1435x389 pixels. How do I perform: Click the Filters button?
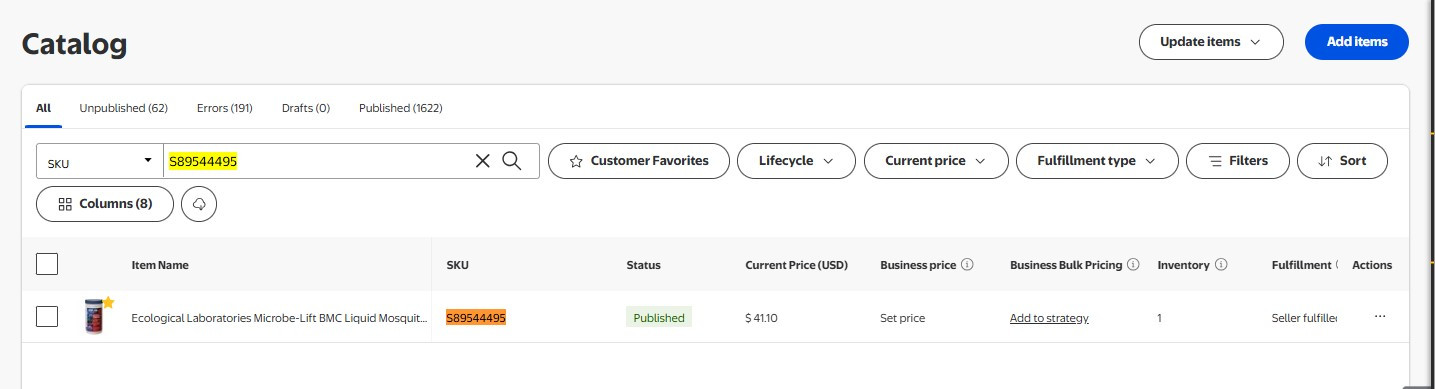(x=1238, y=161)
